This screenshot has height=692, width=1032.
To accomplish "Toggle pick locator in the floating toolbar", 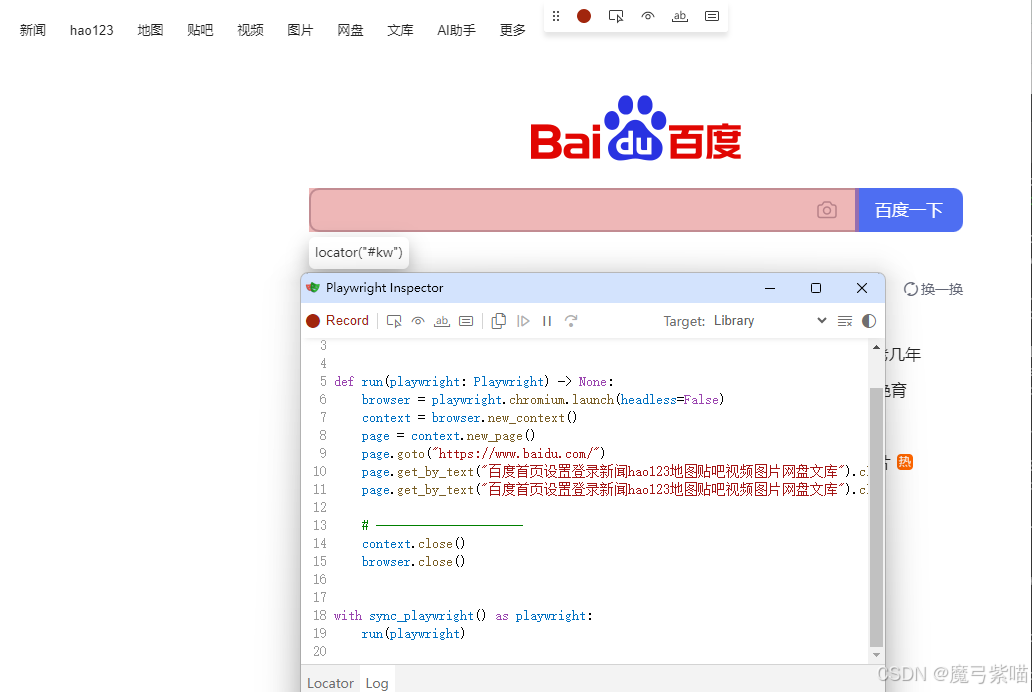I will tap(616, 16).
